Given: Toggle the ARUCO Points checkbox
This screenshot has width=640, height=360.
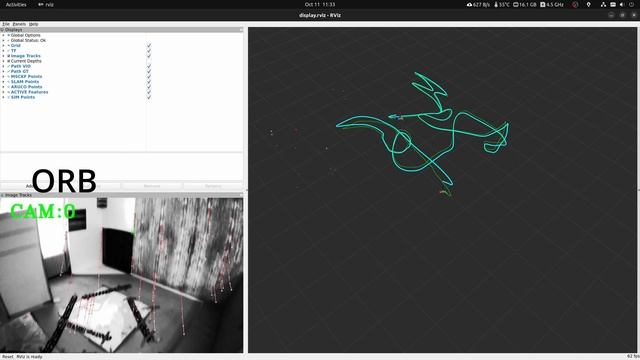Looking at the screenshot, I should coord(149,87).
